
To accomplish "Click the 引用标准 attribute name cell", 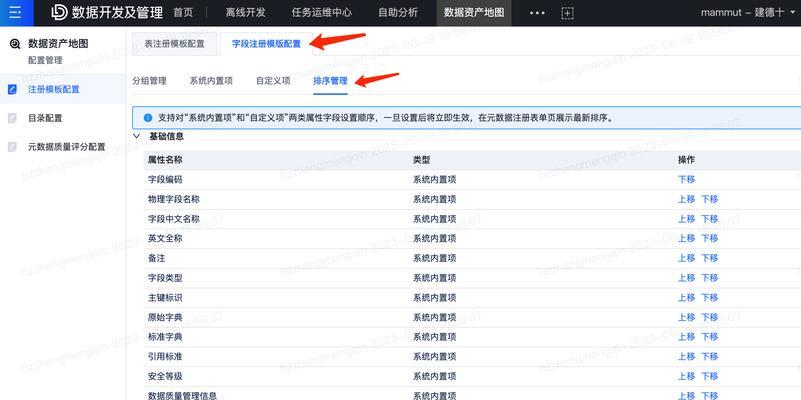I will tap(165, 357).
